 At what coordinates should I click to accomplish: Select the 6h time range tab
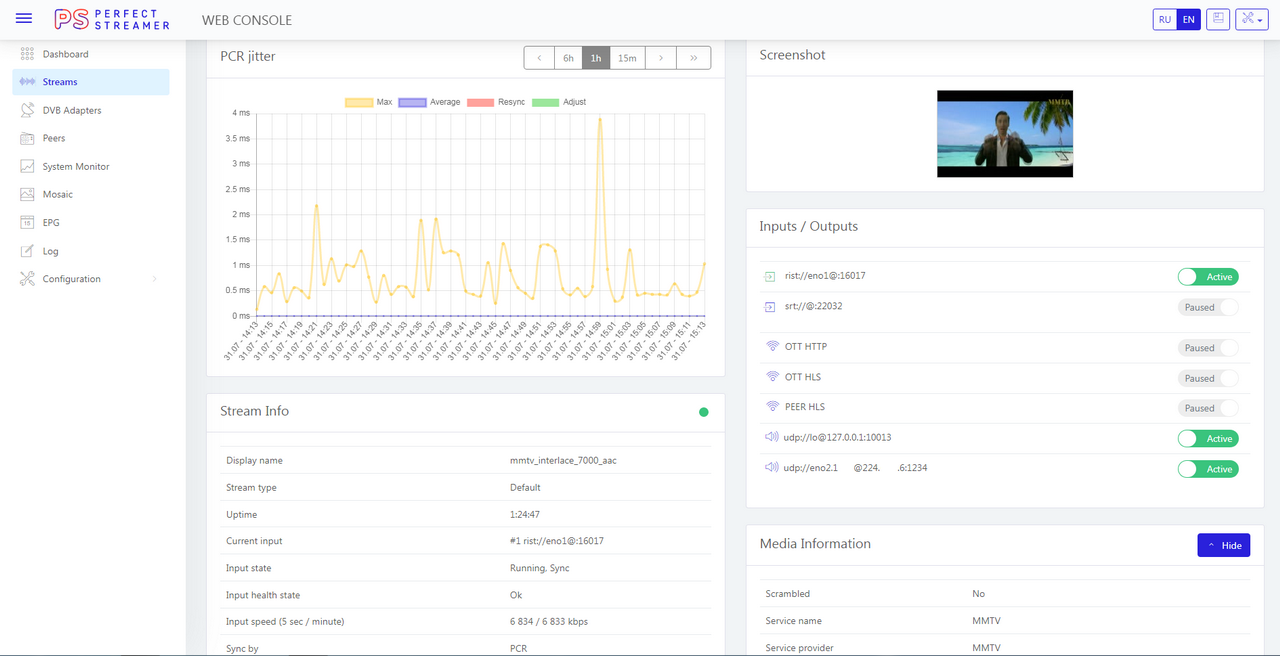(x=568, y=58)
